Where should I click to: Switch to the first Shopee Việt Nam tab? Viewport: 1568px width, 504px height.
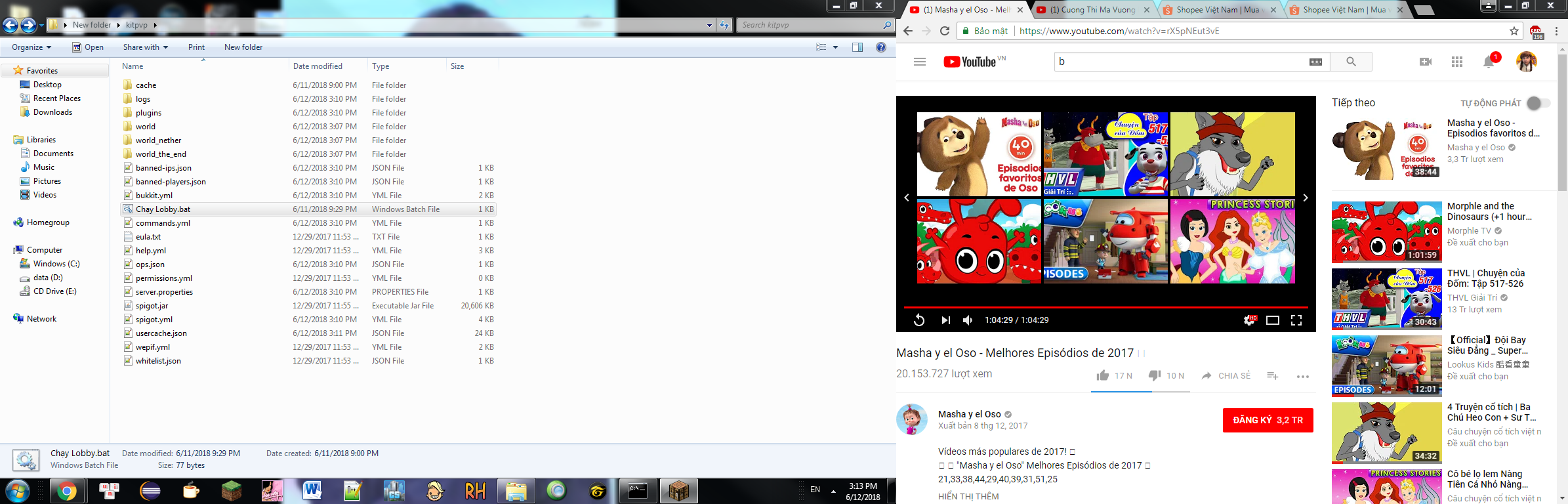(x=1218, y=10)
